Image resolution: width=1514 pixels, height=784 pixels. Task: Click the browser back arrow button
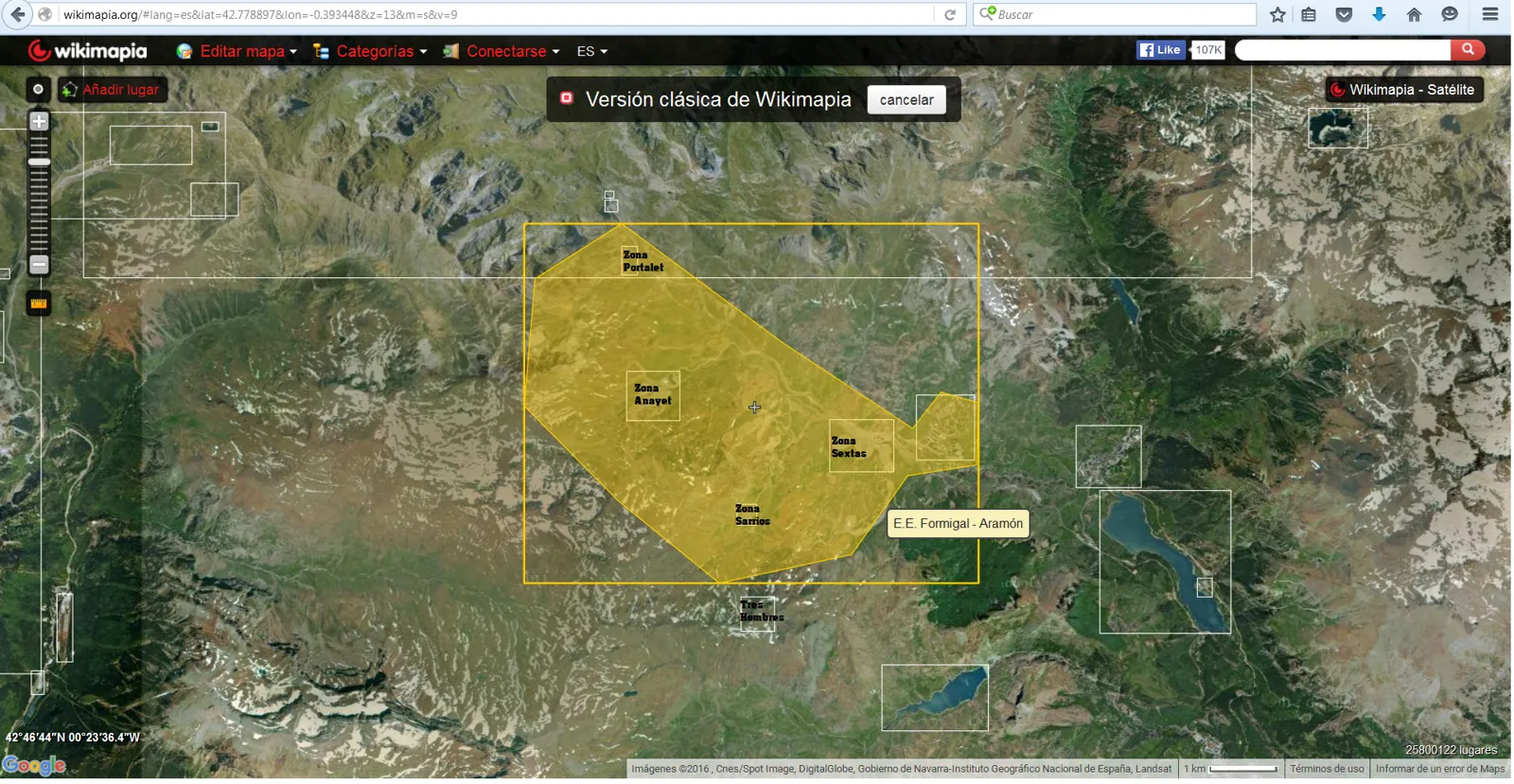pyautogui.click(x=18, y=14)
